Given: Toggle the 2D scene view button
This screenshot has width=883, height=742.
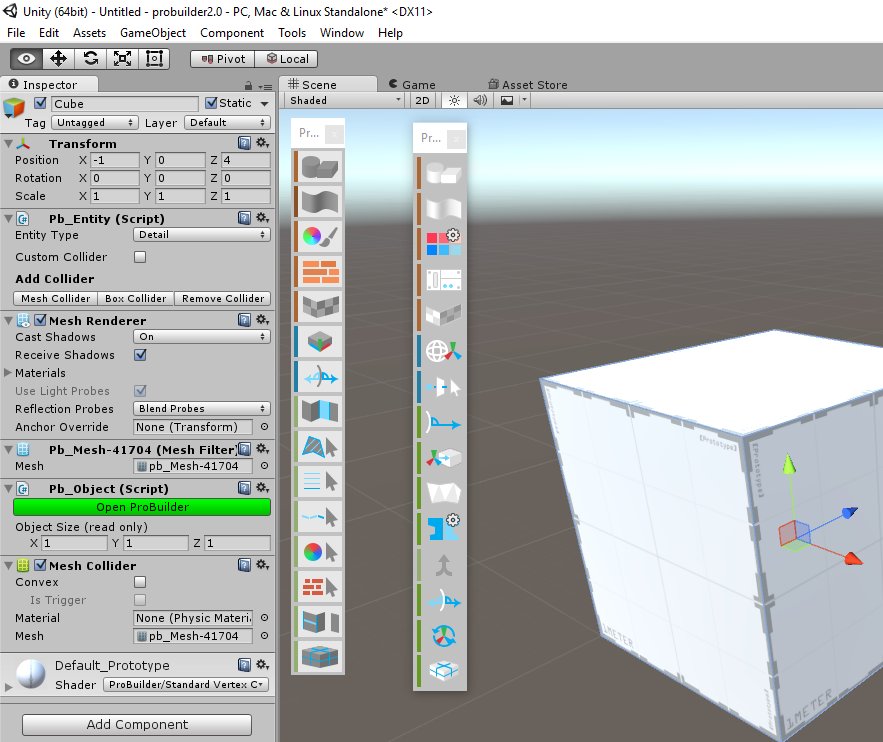Looking at the screenshot, I should (422, 100).
